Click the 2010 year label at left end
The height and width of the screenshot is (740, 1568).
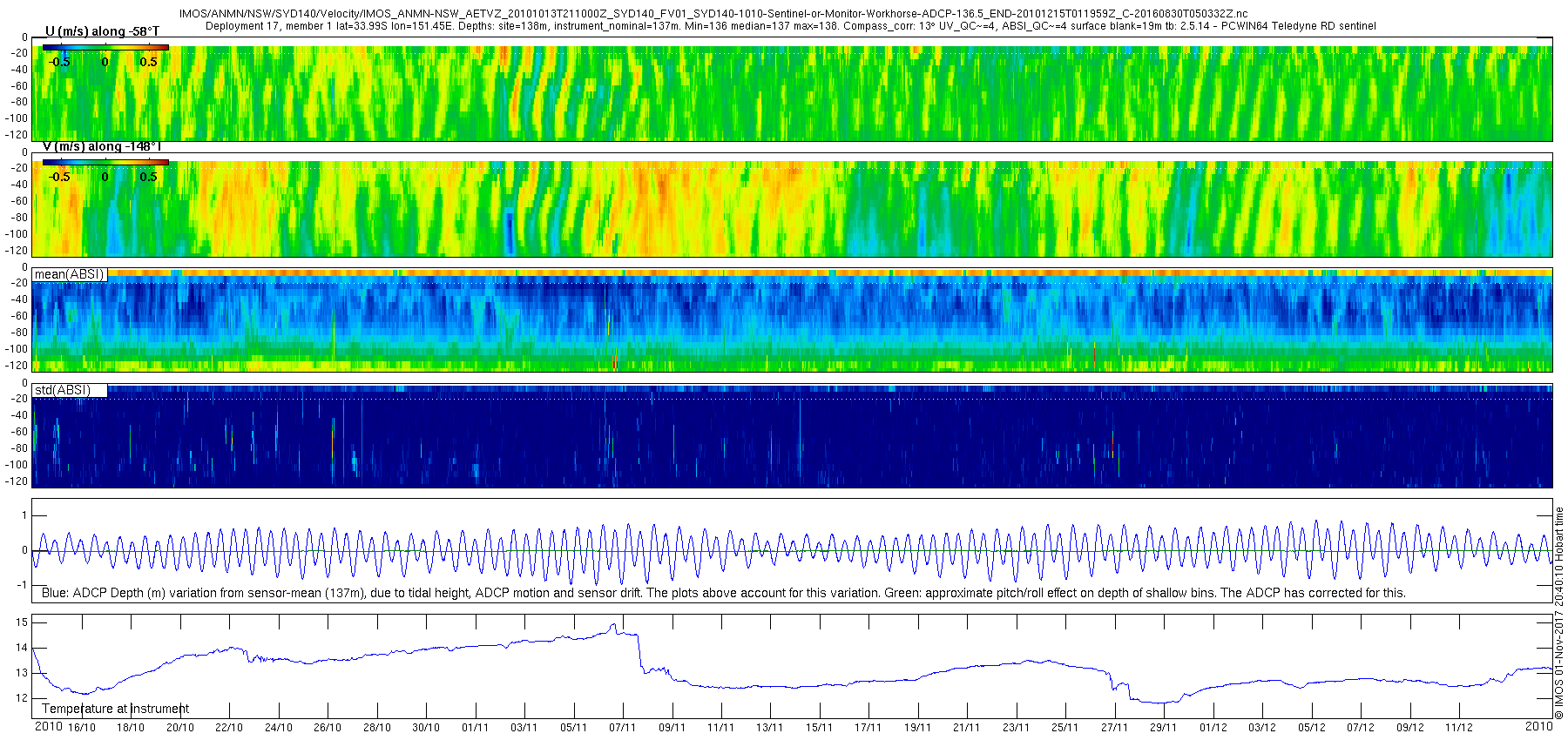48,726
